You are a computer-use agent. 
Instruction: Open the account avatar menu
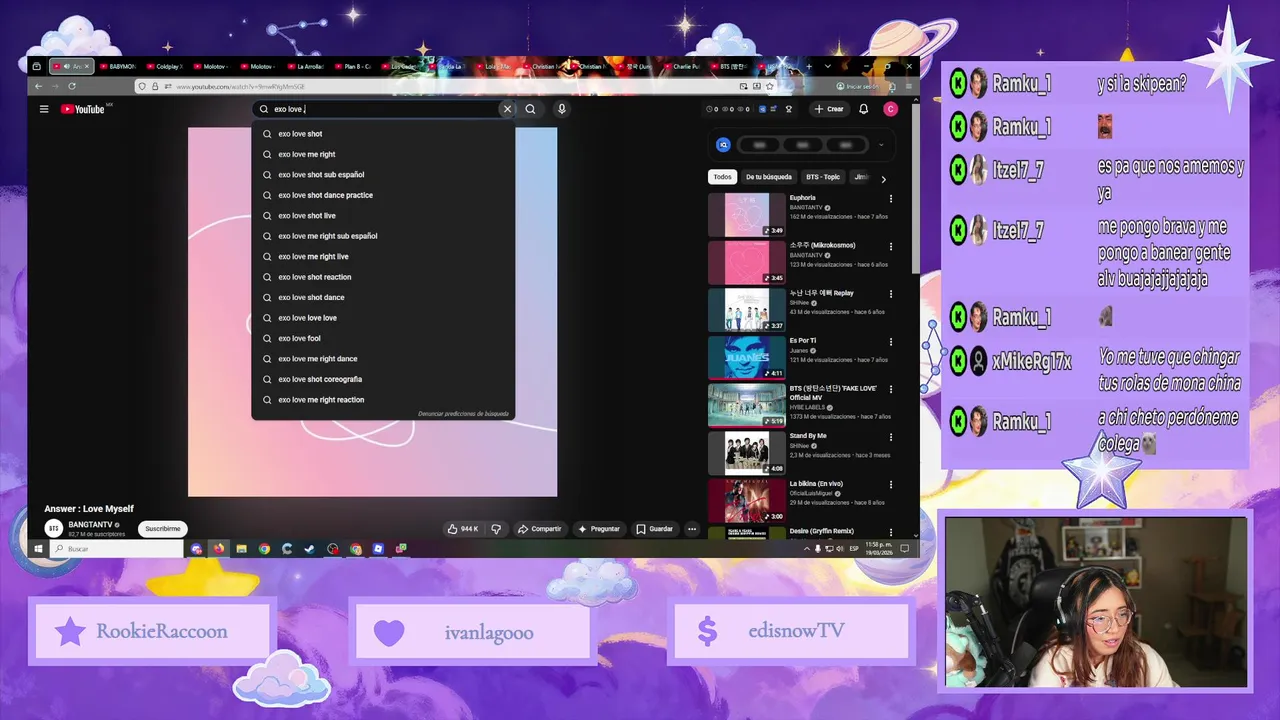click(890, 109)
